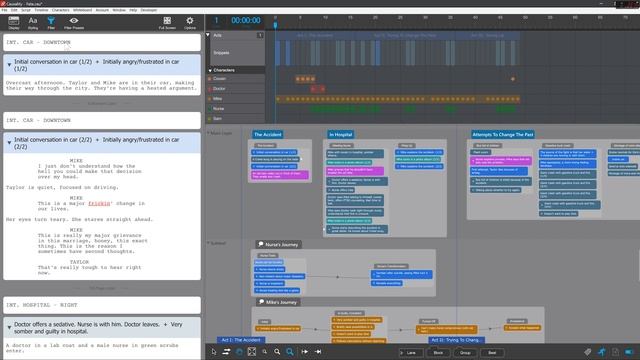This screenshot has height=360, width=640.
Task: Click the Sam character color swatch
Action: click(x=210, y=119)
